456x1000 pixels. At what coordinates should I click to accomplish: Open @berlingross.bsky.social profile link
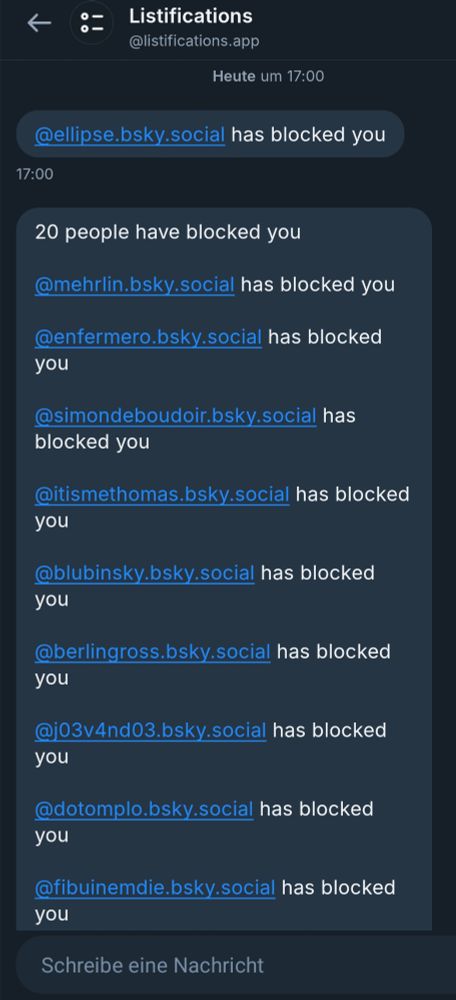coord(152,652)
